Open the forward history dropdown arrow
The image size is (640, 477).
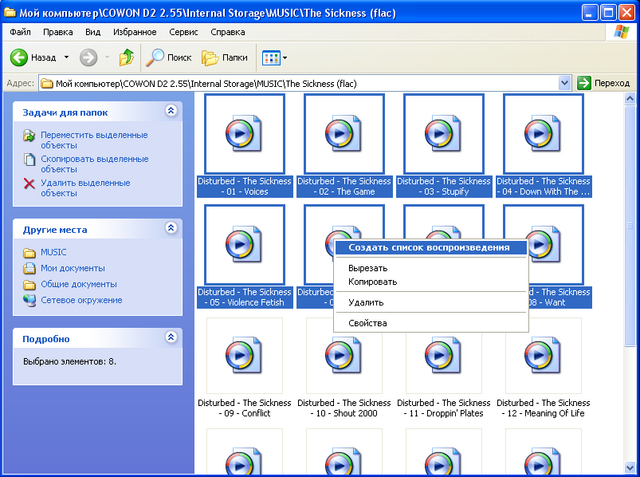coord(107,58)
